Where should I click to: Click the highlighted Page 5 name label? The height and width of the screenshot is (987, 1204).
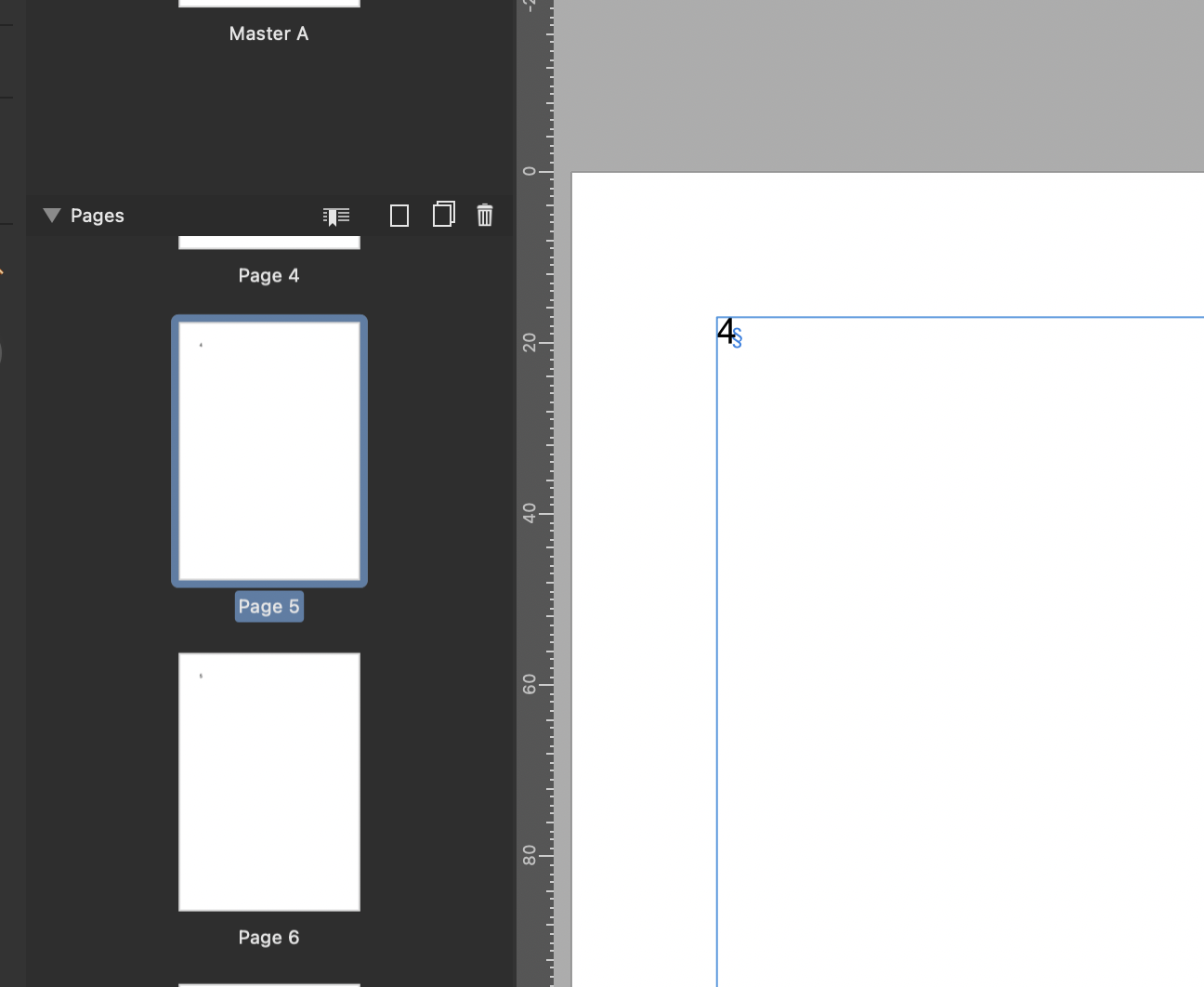pos(268,606)
